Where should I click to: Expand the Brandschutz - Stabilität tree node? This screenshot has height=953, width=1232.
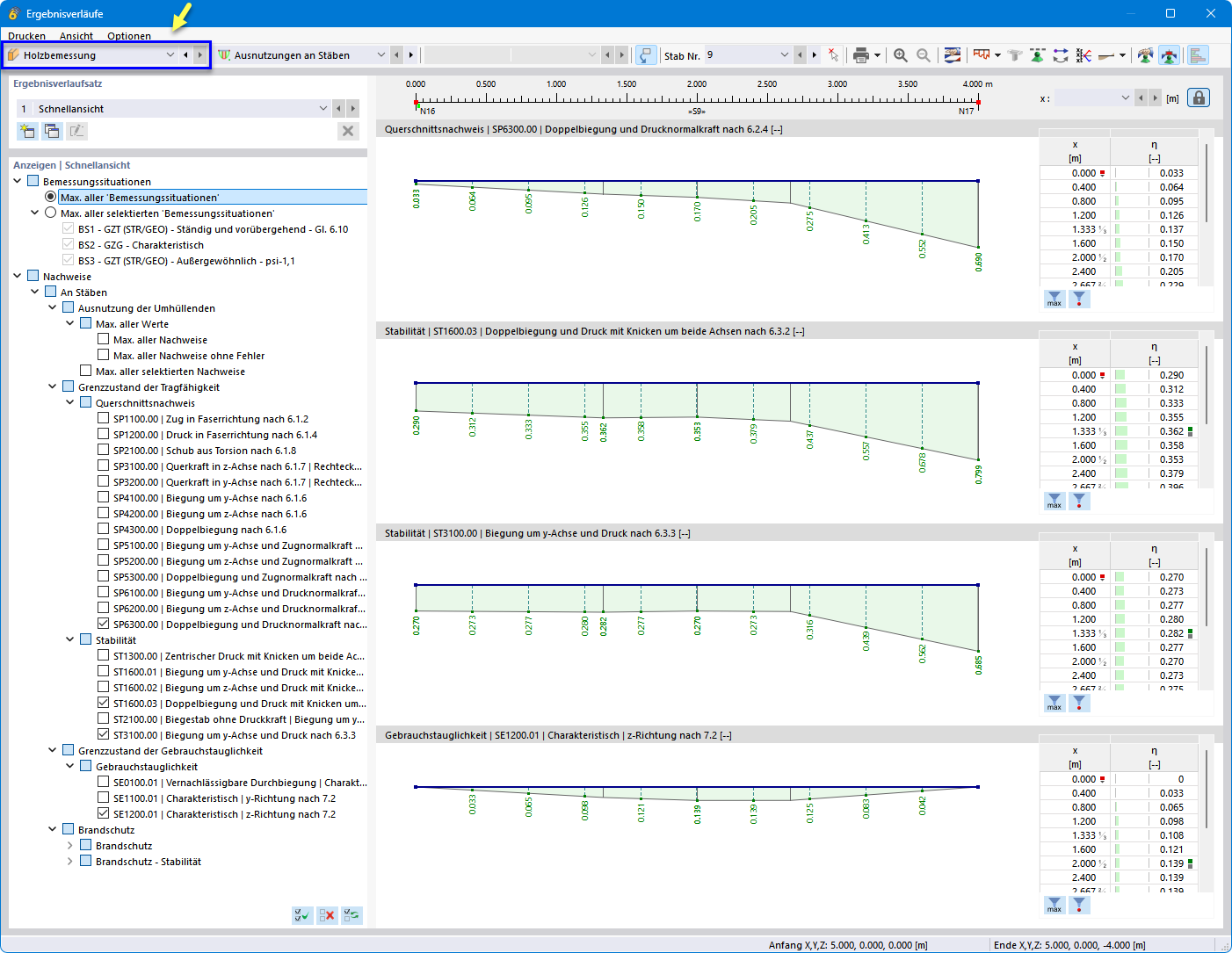(x=70, y=862)
